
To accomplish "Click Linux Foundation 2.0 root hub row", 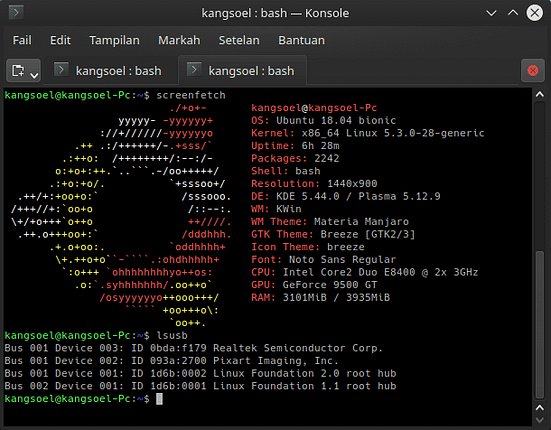I will click(x=200, y=373).
